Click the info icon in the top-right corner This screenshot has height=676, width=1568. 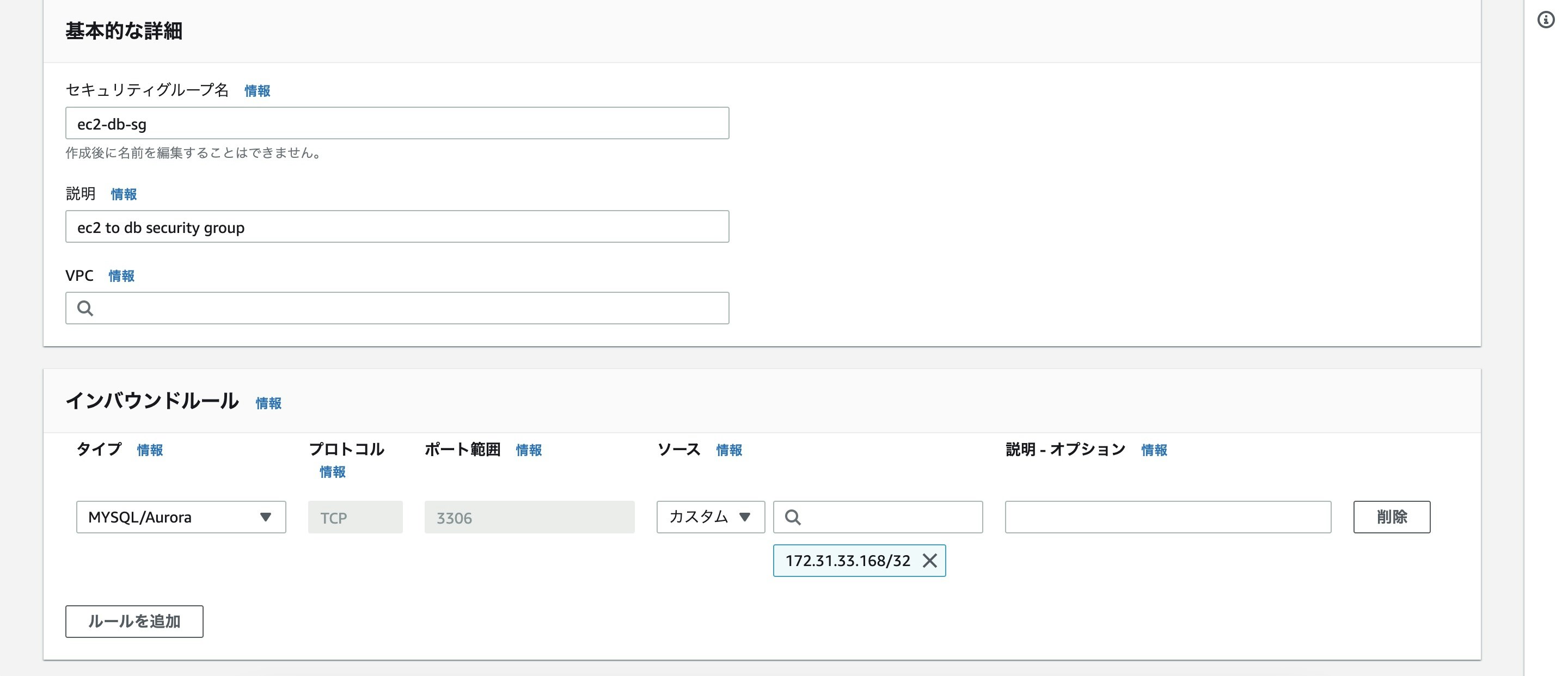click(x=1547, y=20)
